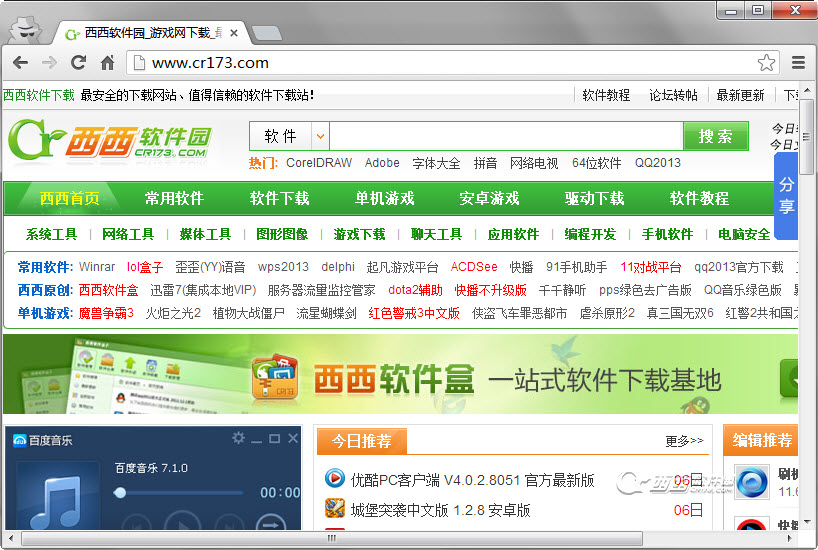Click the Winrar common software link
Screen dimensions: 818x550
click(x=97, y=267)
